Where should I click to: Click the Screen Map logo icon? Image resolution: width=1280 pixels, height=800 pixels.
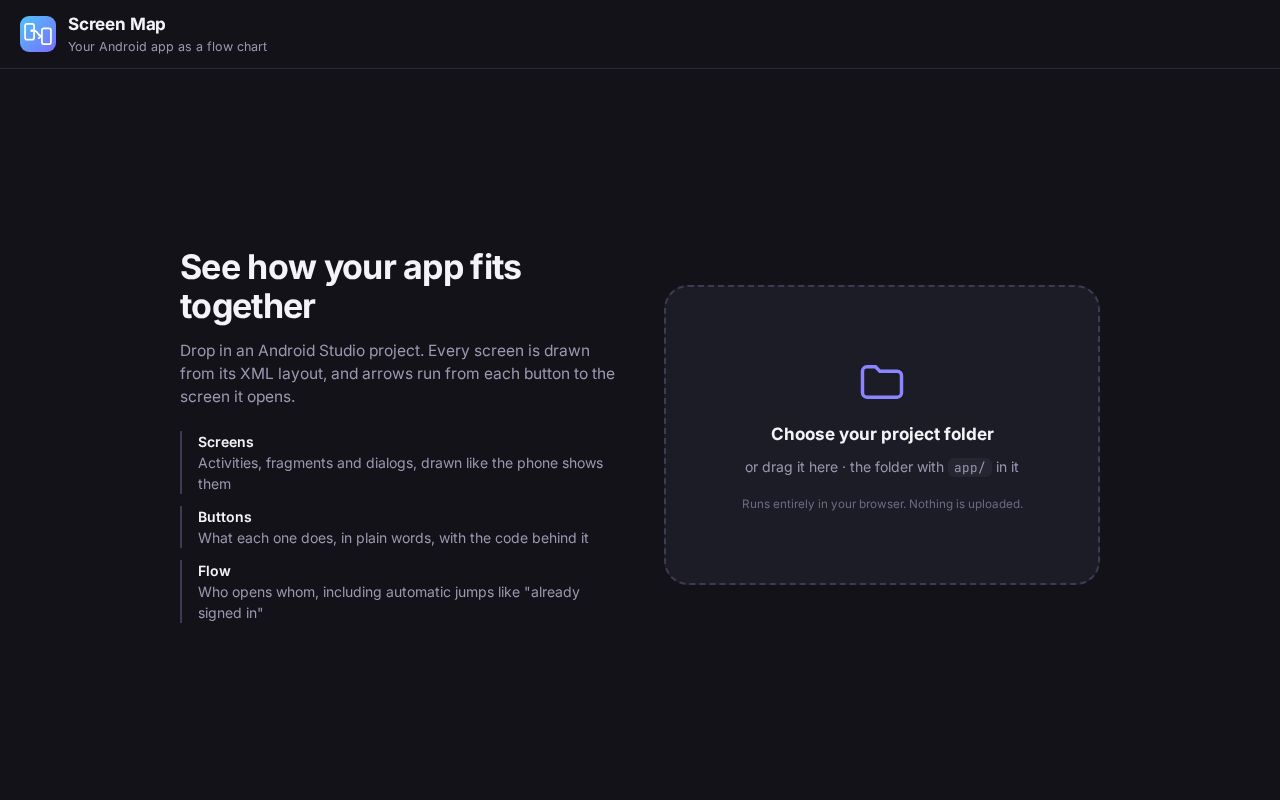(x=38, y=34)
